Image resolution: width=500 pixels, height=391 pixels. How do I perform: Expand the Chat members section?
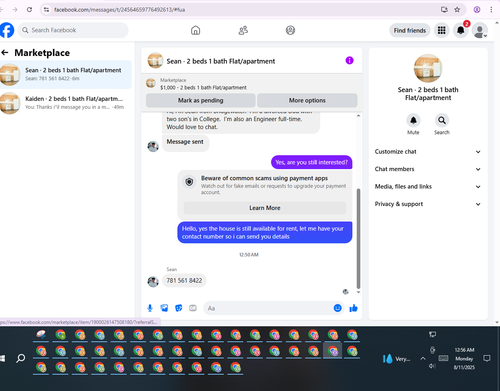(x=428, y=169)
